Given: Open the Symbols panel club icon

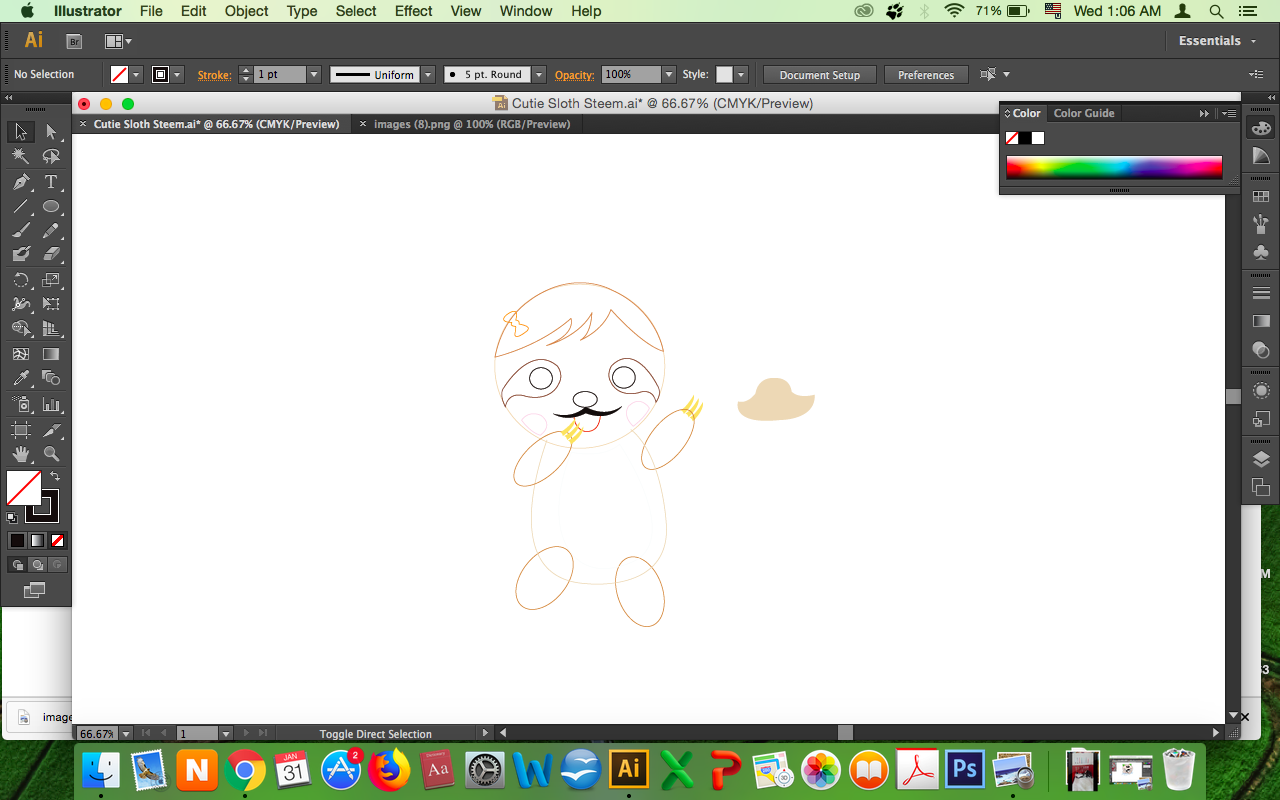Looking at the screenshot, I should coord(1261,252).
